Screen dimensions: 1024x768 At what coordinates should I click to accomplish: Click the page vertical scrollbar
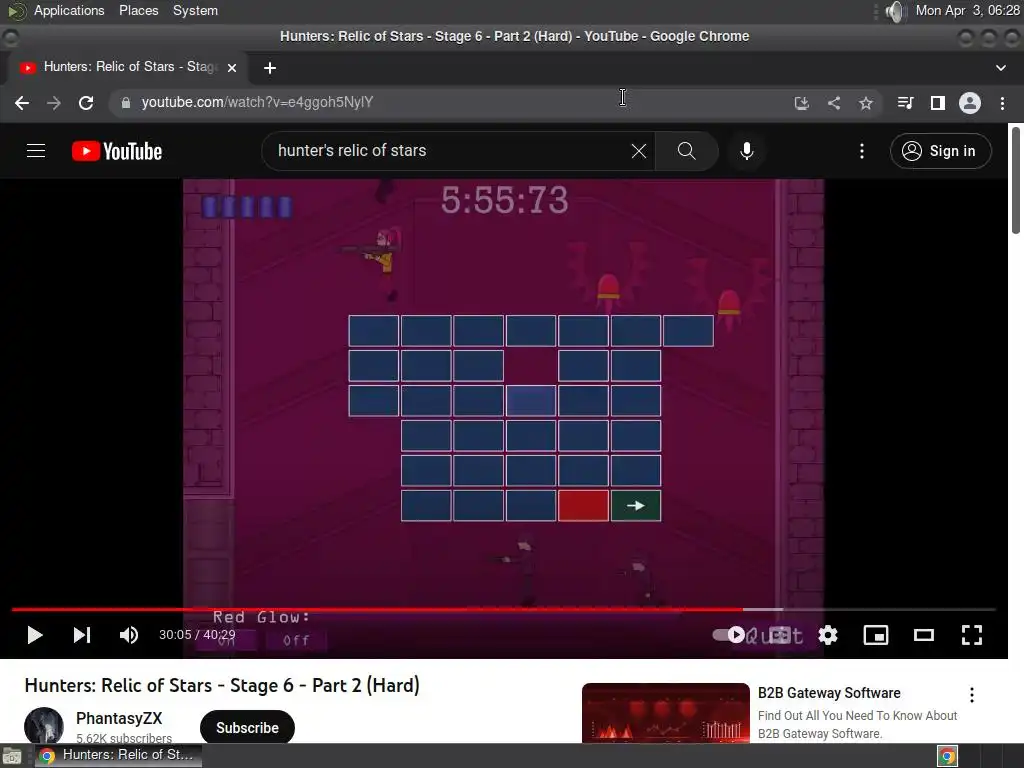tap(1016, 180)
